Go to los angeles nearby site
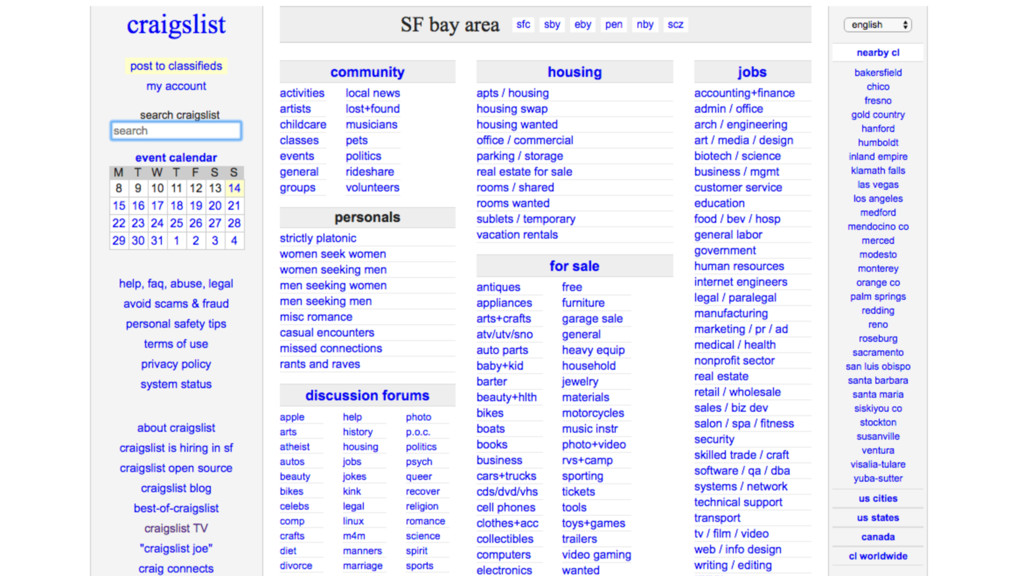Image resolution: width=1024 pixels, height=576 pixels. (x=878, y=199)
